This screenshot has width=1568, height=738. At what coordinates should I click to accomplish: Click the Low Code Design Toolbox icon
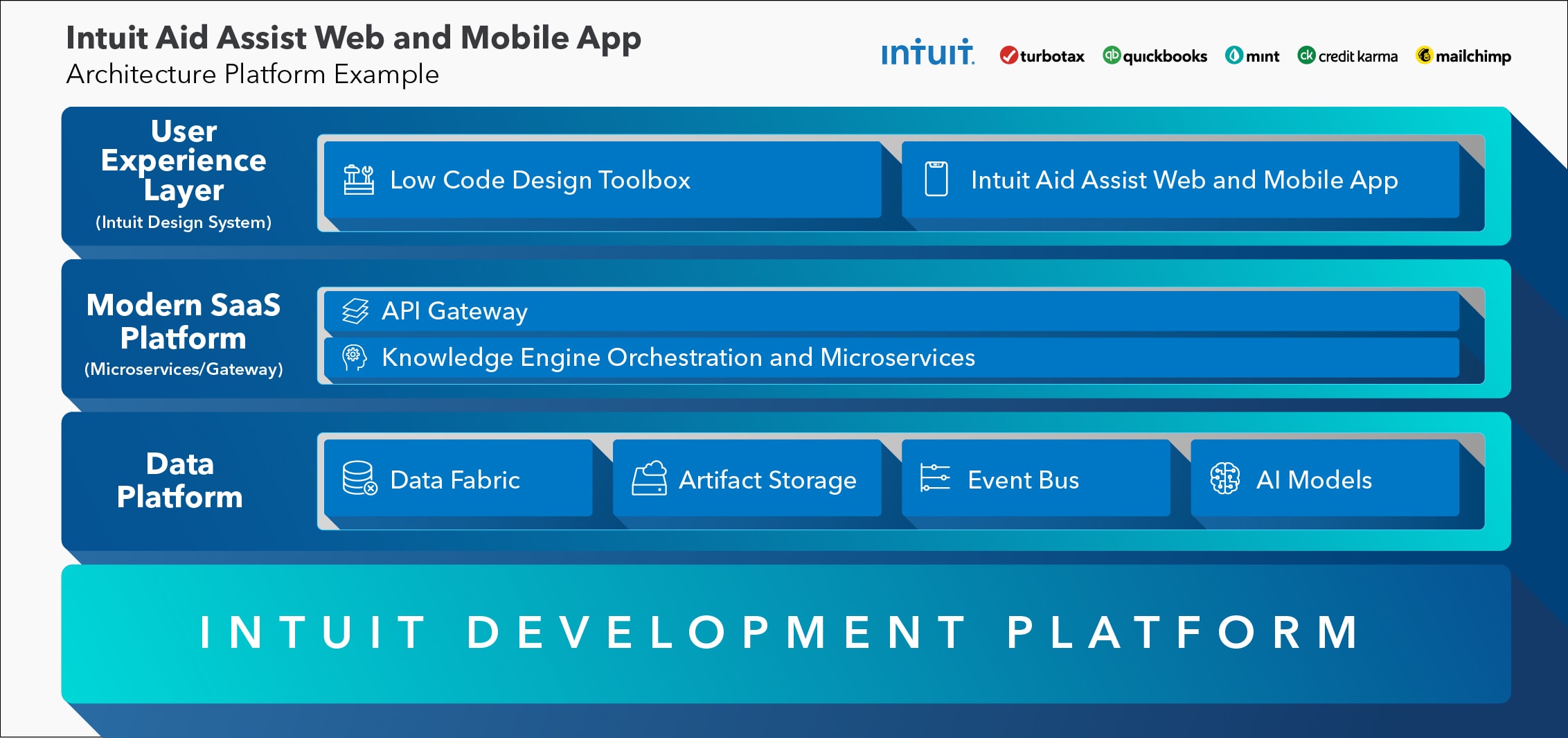coord(359,180)
